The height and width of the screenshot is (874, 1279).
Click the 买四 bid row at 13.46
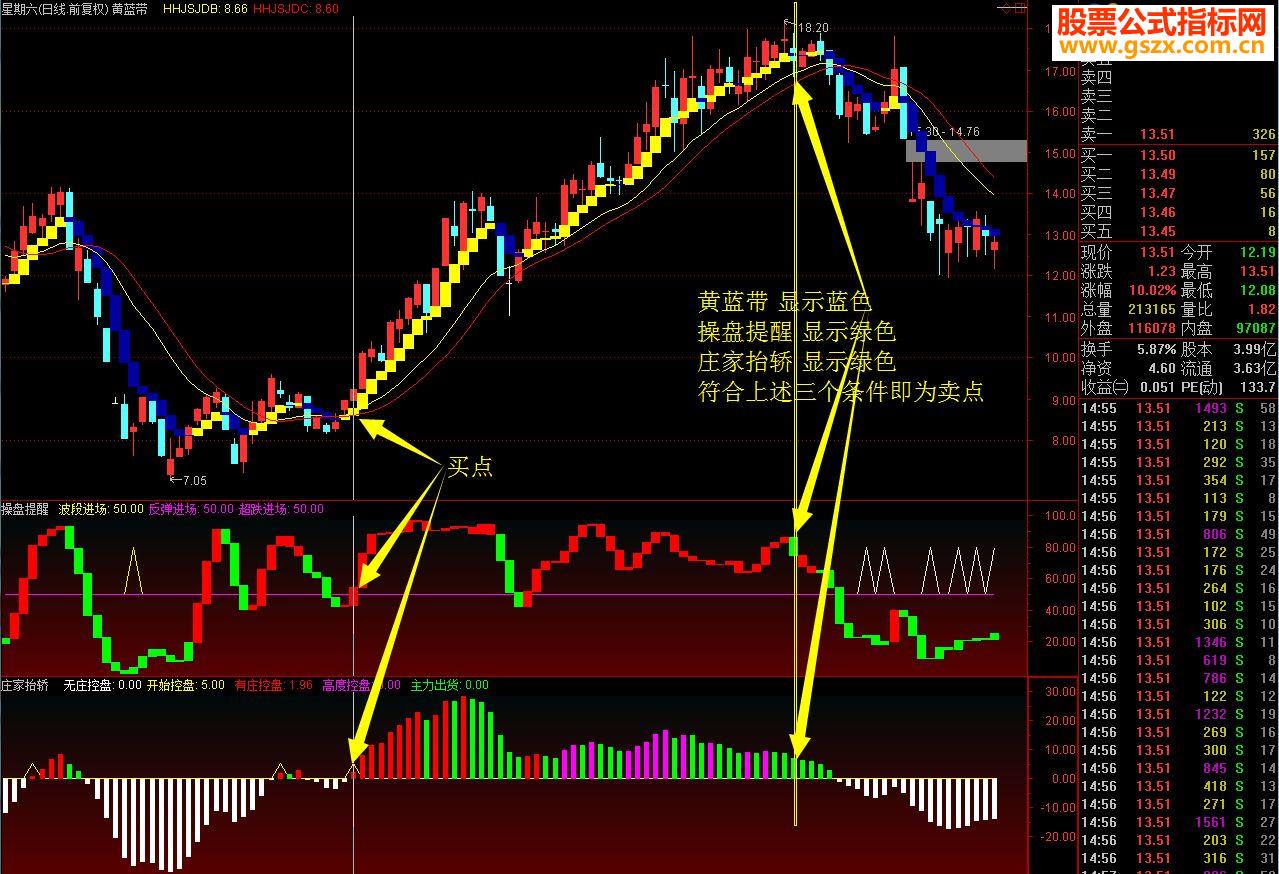(1178, 212)
